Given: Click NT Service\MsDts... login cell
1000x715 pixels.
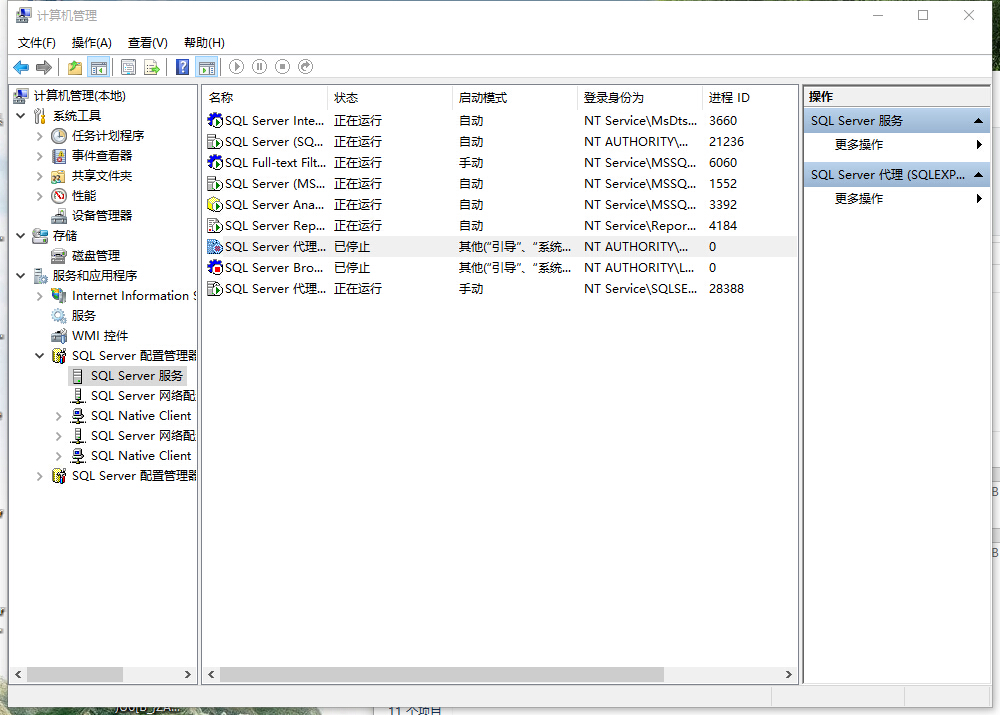Looking at the screenshot, I should [x=640, y=121].
